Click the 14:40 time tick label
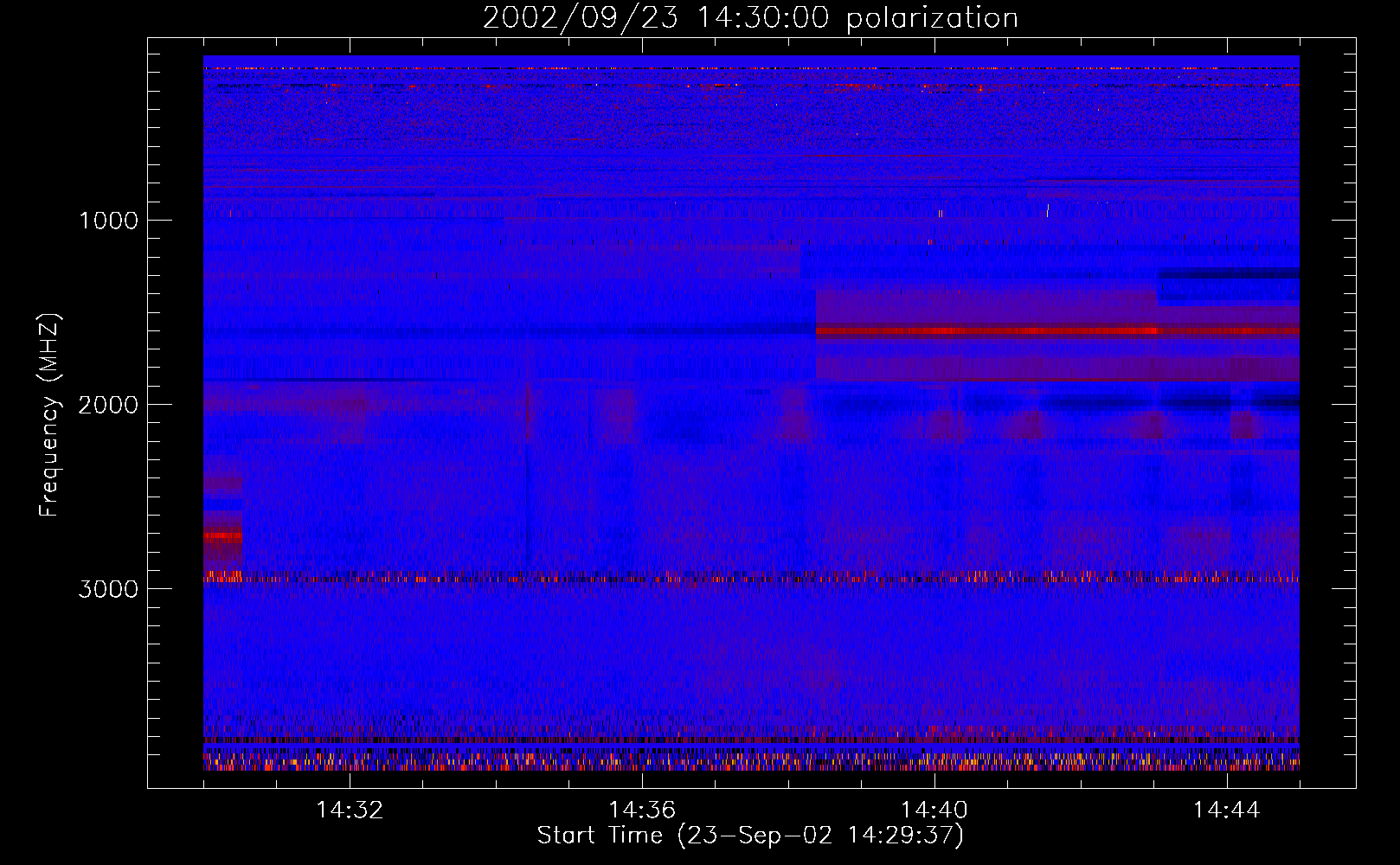This screenshot has width=1400, height=865. tap(934, 811)
